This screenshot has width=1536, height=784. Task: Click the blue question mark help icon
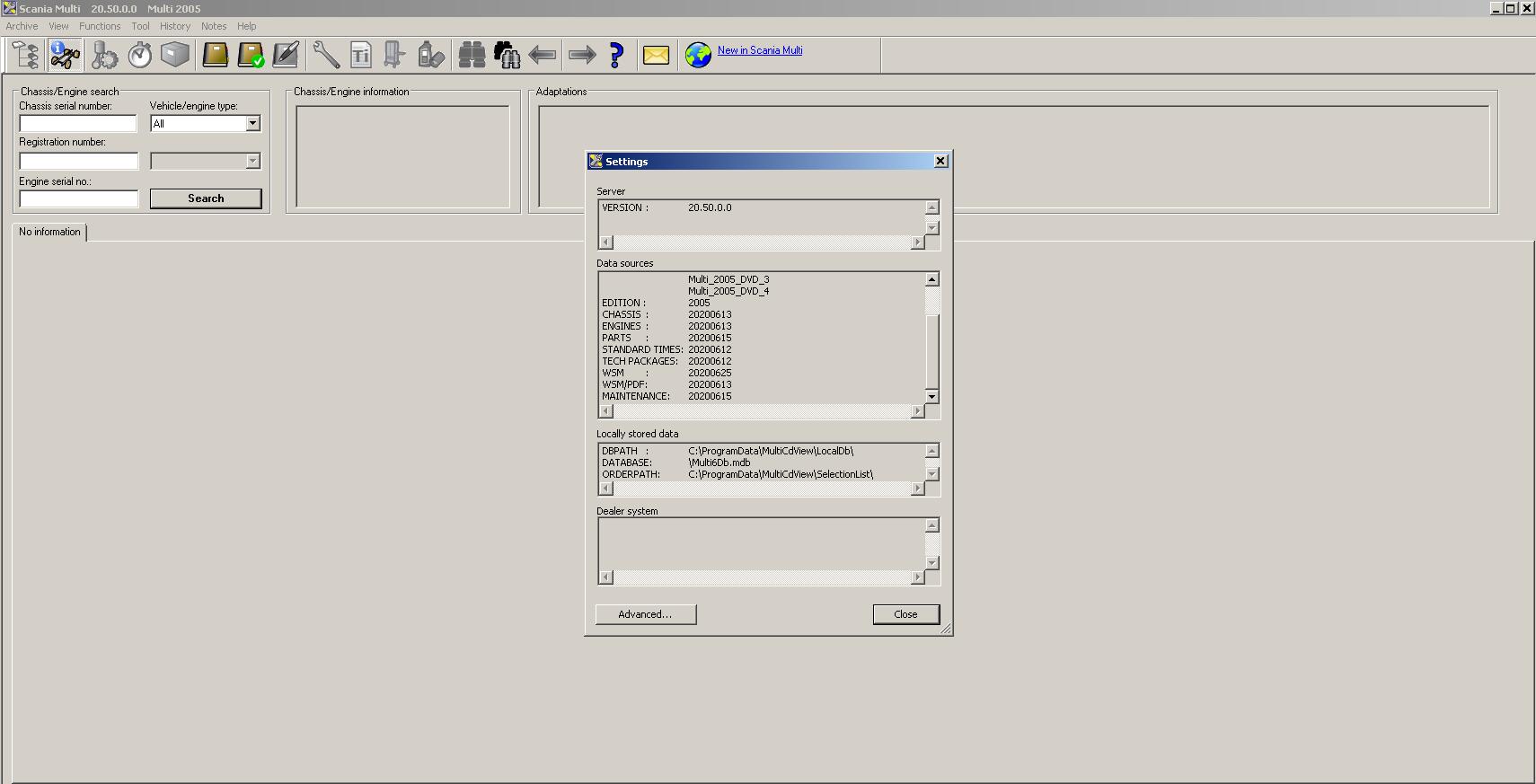click(x=616, y=55)
